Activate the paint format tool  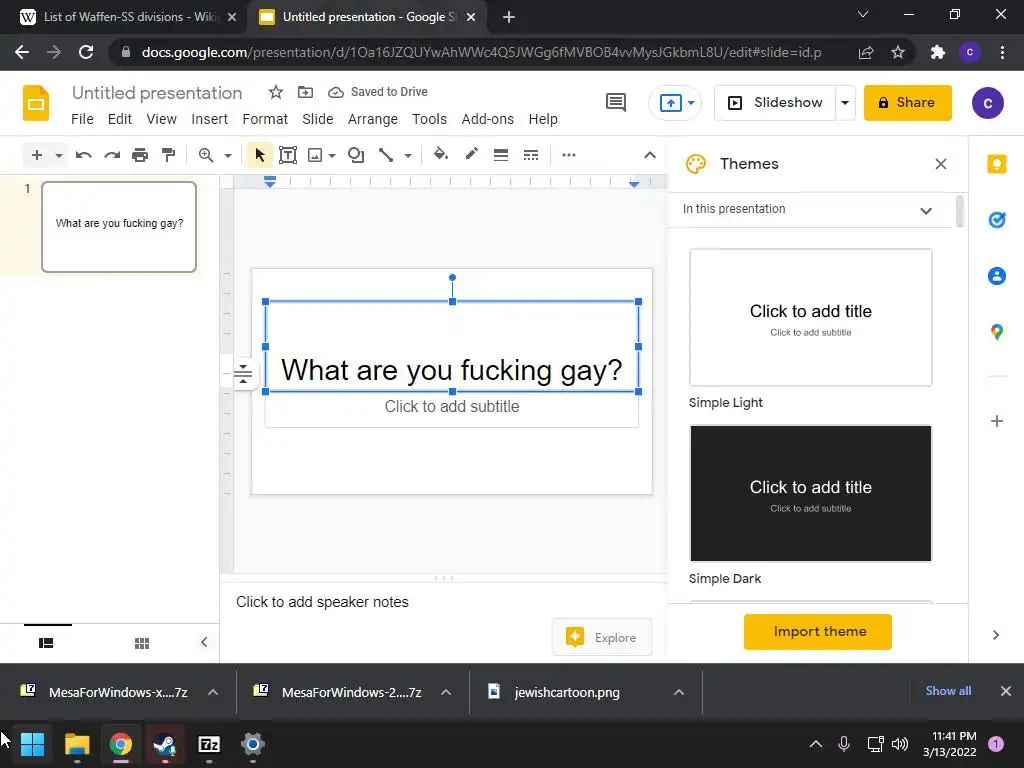[168, 155]
